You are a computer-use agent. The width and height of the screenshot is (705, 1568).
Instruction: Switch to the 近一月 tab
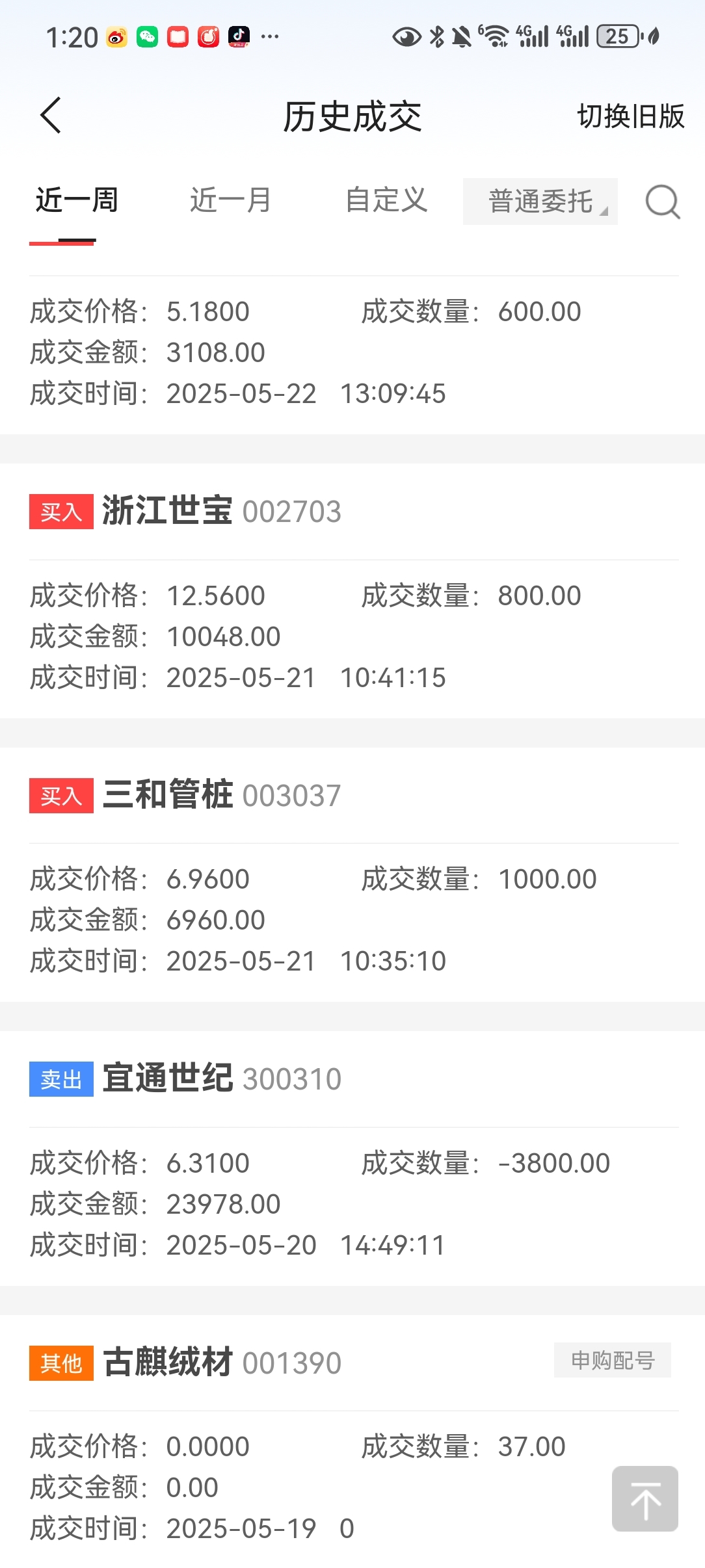click(x=231, y=200)
